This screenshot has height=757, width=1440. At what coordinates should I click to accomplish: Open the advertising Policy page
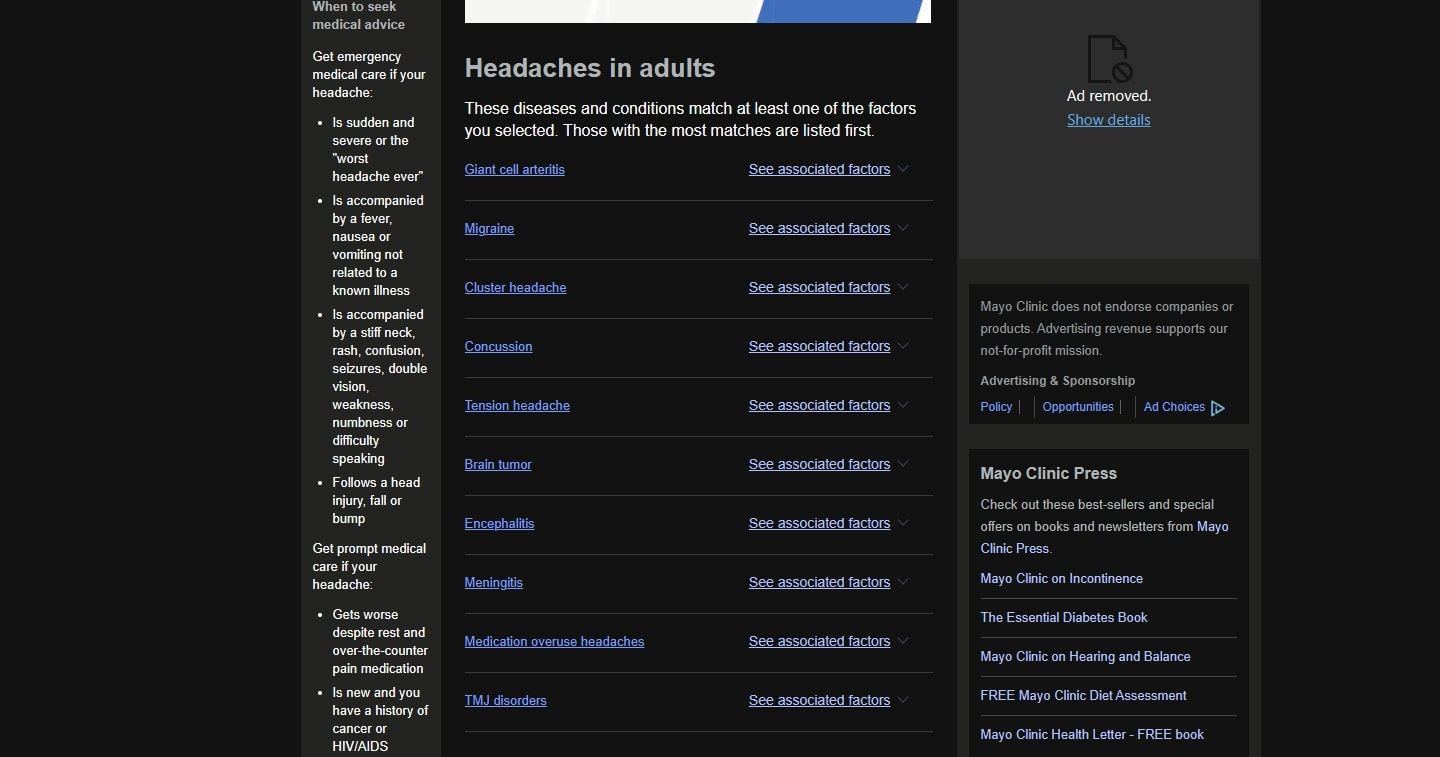click(x=996, y=407)
